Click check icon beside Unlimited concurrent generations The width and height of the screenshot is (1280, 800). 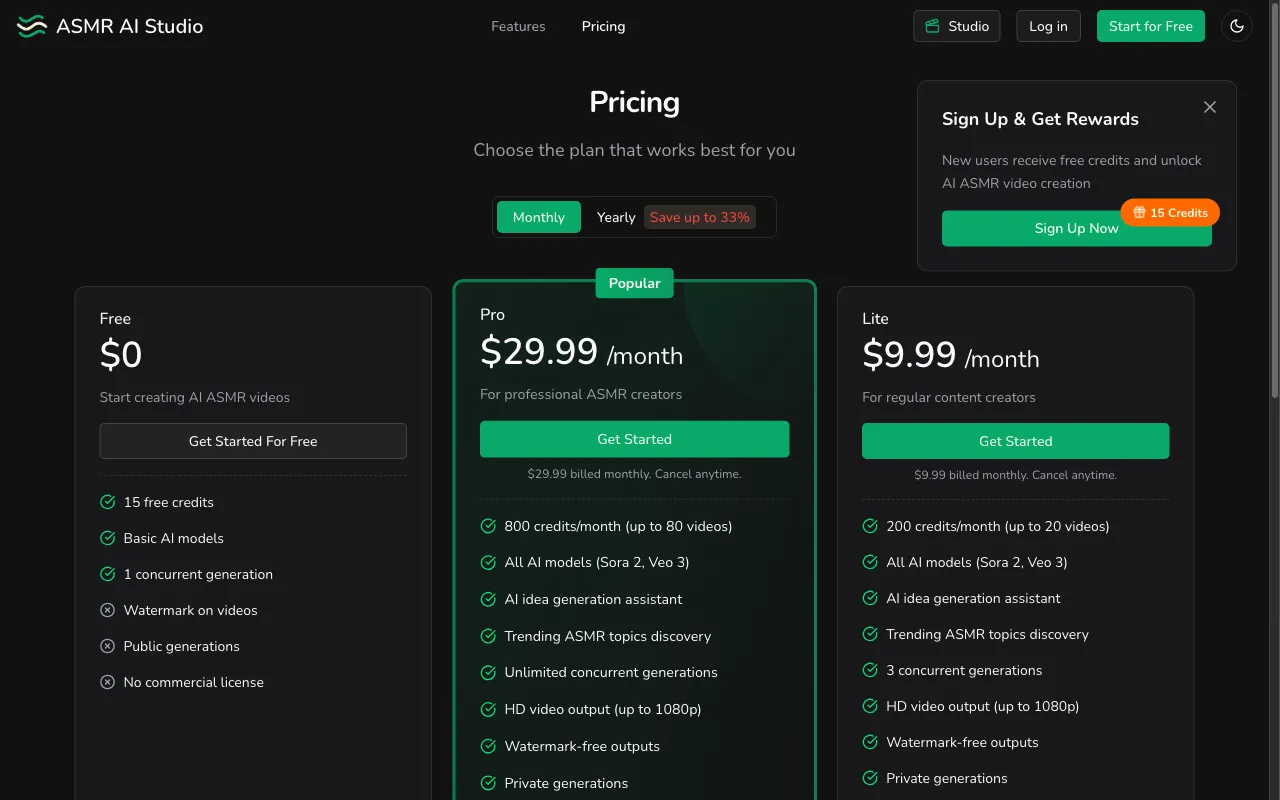tap(488, 672)
